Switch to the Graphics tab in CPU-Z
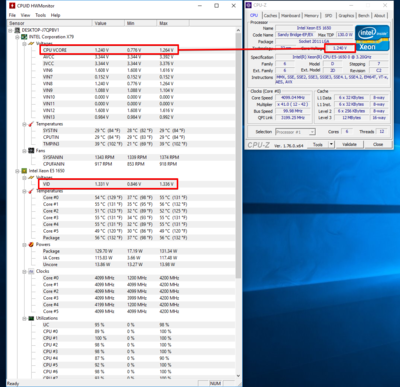Viewport: 400px width, 387px height. [x=346, y=15]
